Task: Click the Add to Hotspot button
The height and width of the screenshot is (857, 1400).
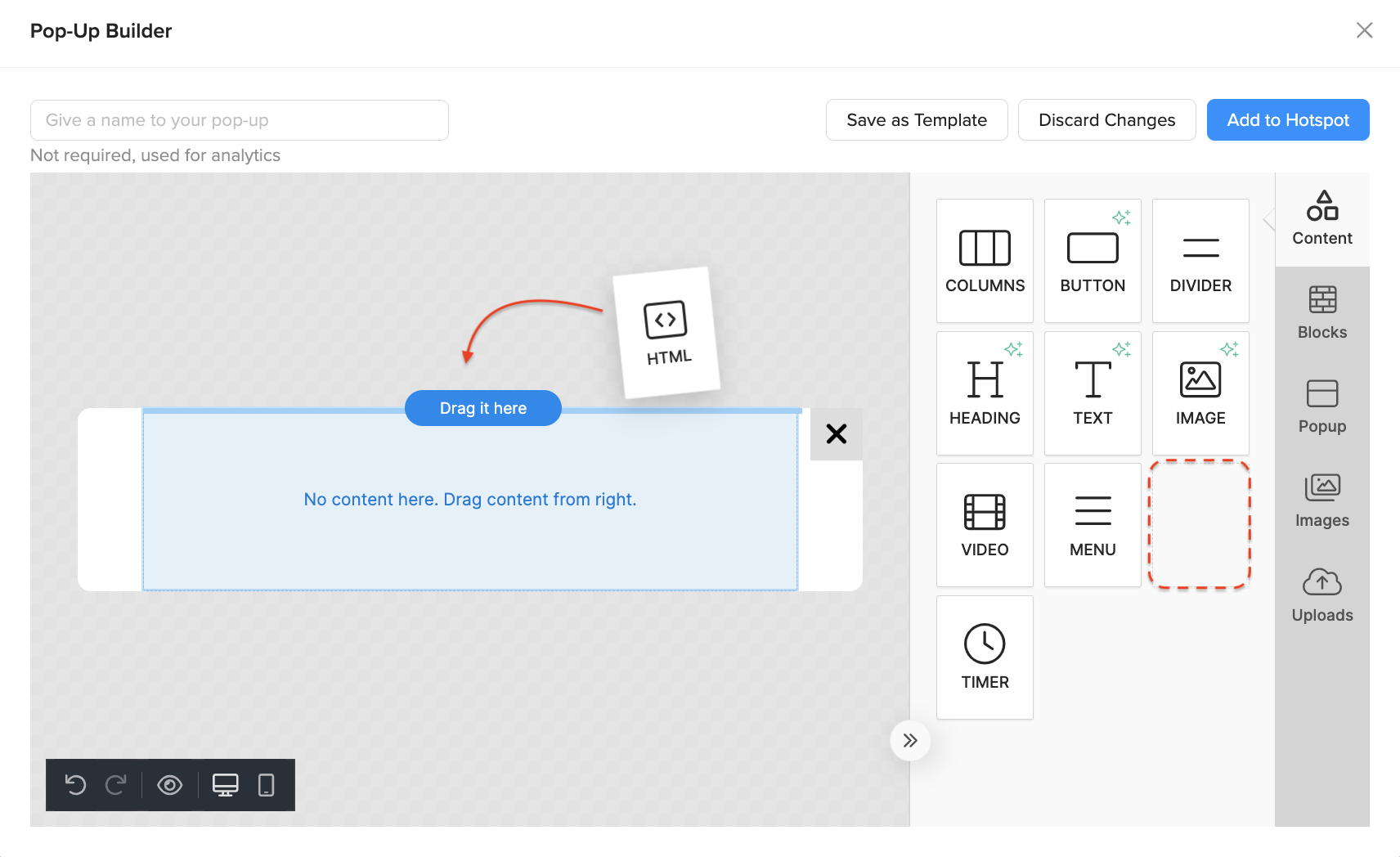Action: (x=1288, y=120)
